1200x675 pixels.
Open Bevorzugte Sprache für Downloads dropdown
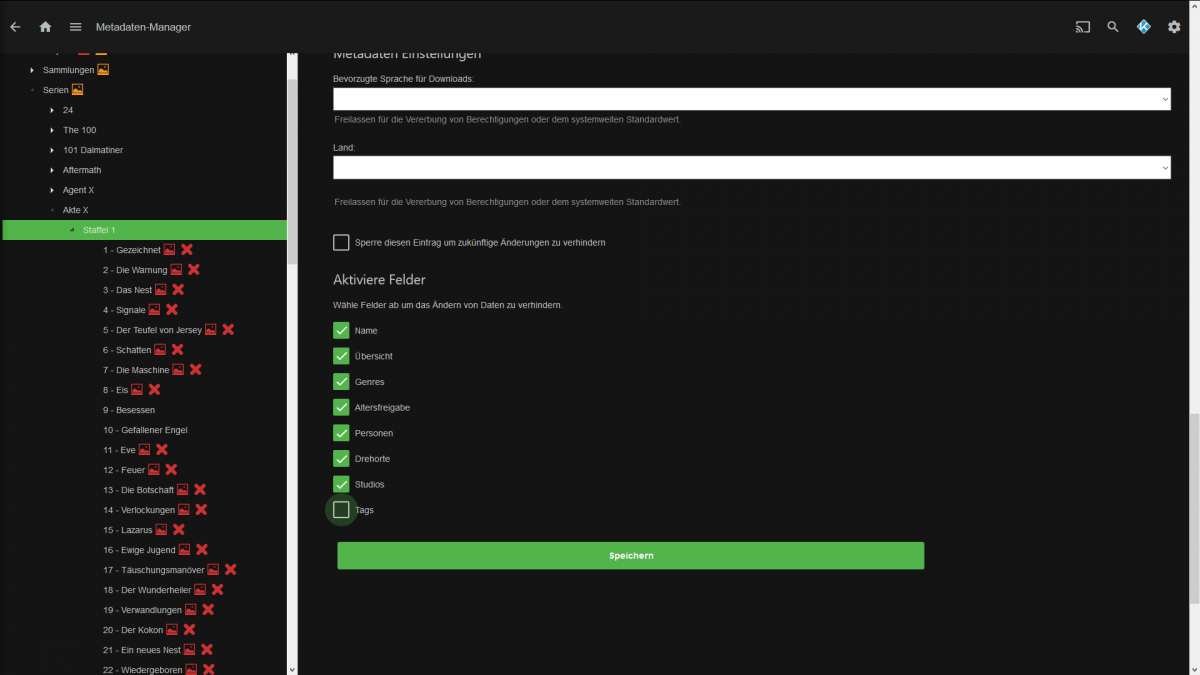click(751, 99)
